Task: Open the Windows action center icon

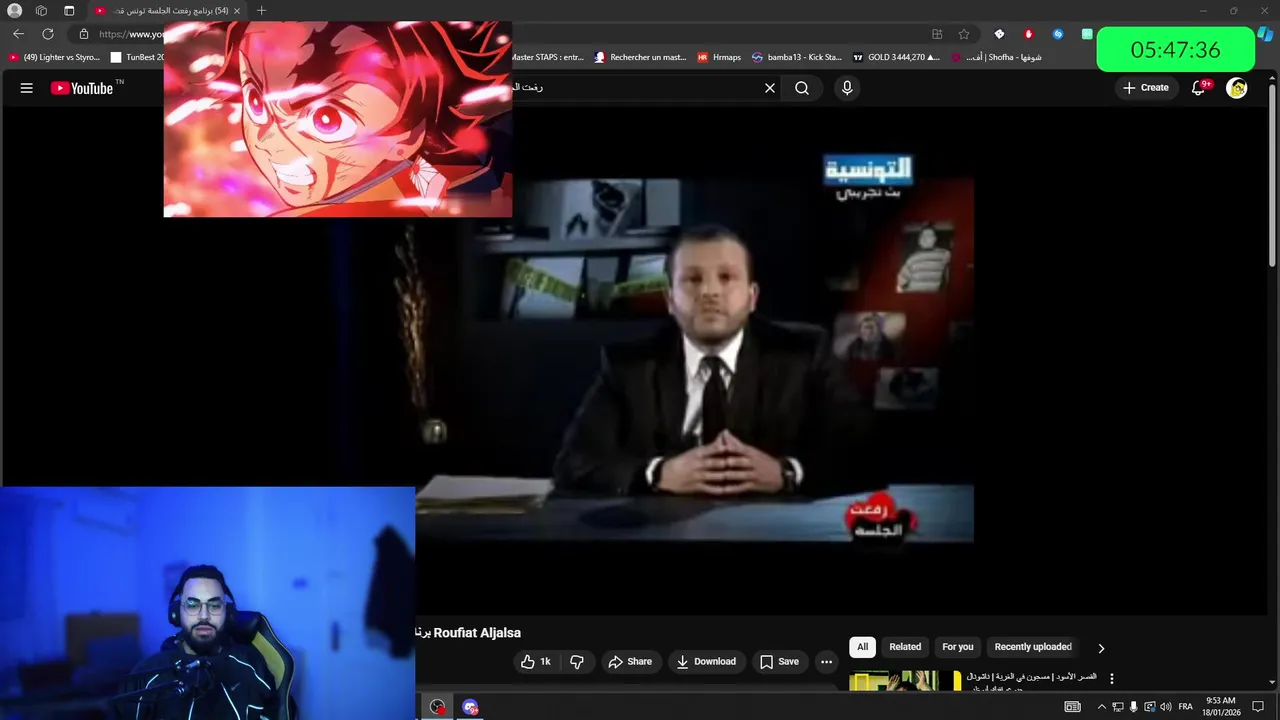Action: coord(1258,707)
